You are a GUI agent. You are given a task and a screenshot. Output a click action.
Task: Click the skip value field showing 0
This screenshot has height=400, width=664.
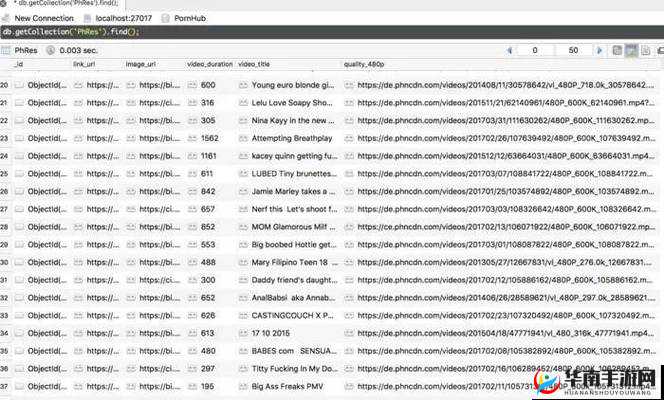[x=535, y=50]
